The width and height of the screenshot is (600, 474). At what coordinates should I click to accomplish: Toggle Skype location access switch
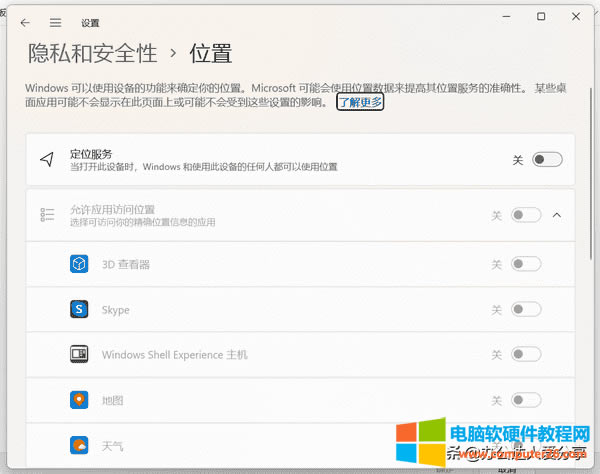pos(526,310)
